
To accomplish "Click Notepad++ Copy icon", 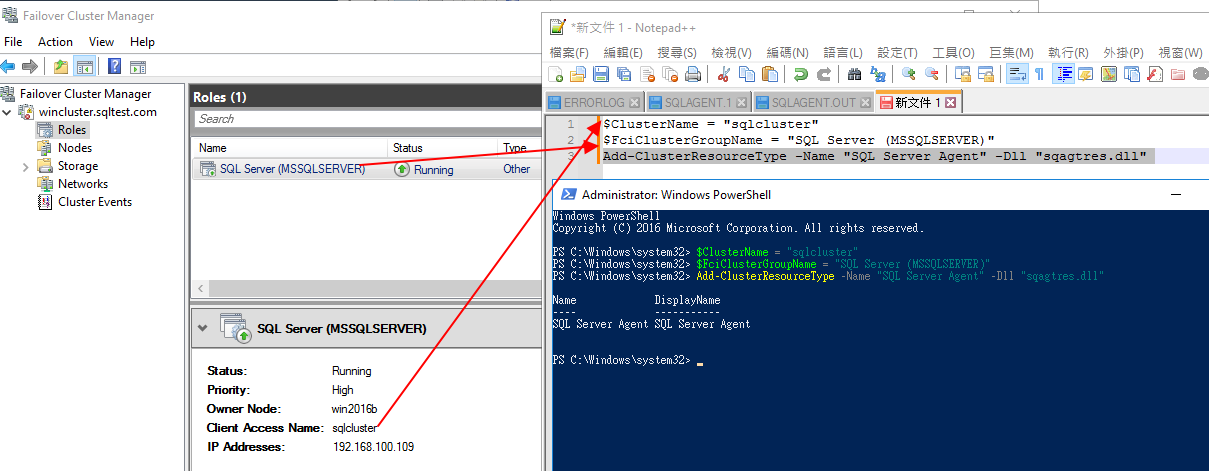I will click(x=747, y=74).
